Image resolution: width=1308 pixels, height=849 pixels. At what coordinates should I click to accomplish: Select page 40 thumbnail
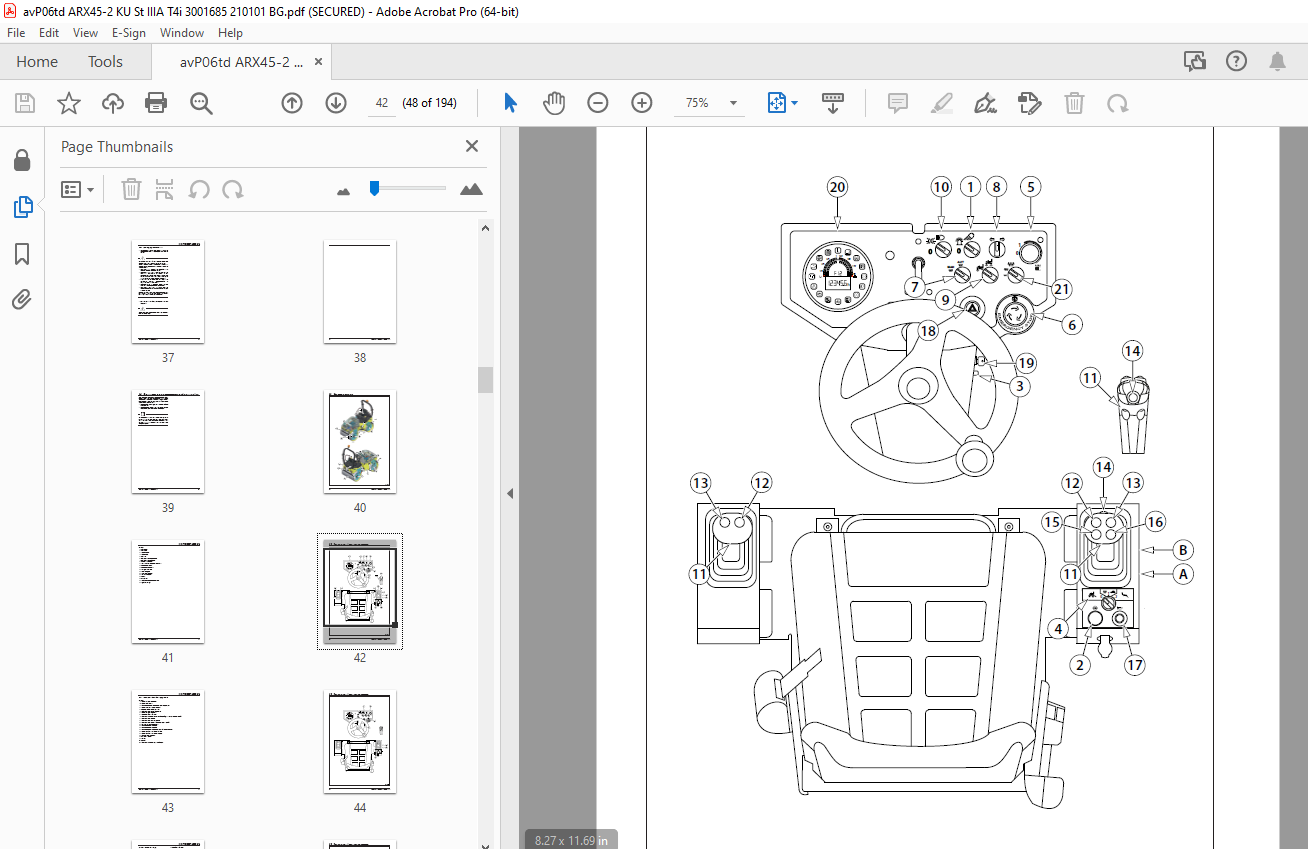360,442
